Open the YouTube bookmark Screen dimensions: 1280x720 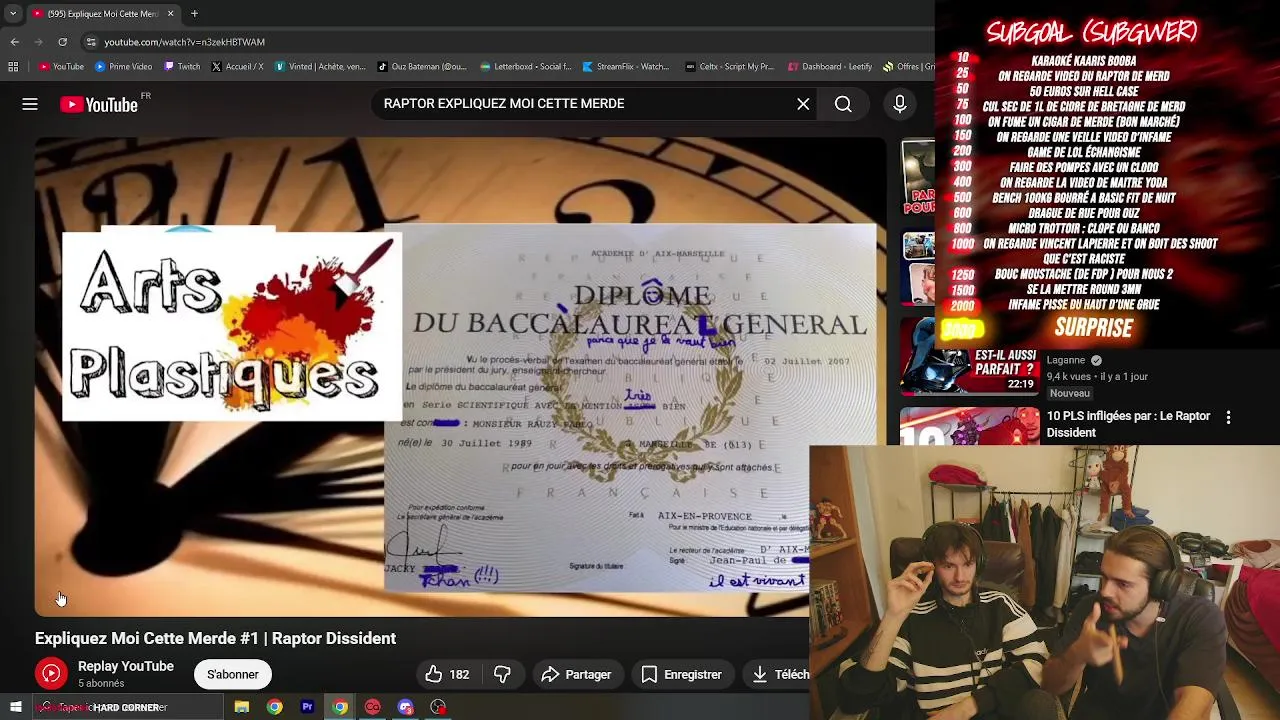pos(62,67)
